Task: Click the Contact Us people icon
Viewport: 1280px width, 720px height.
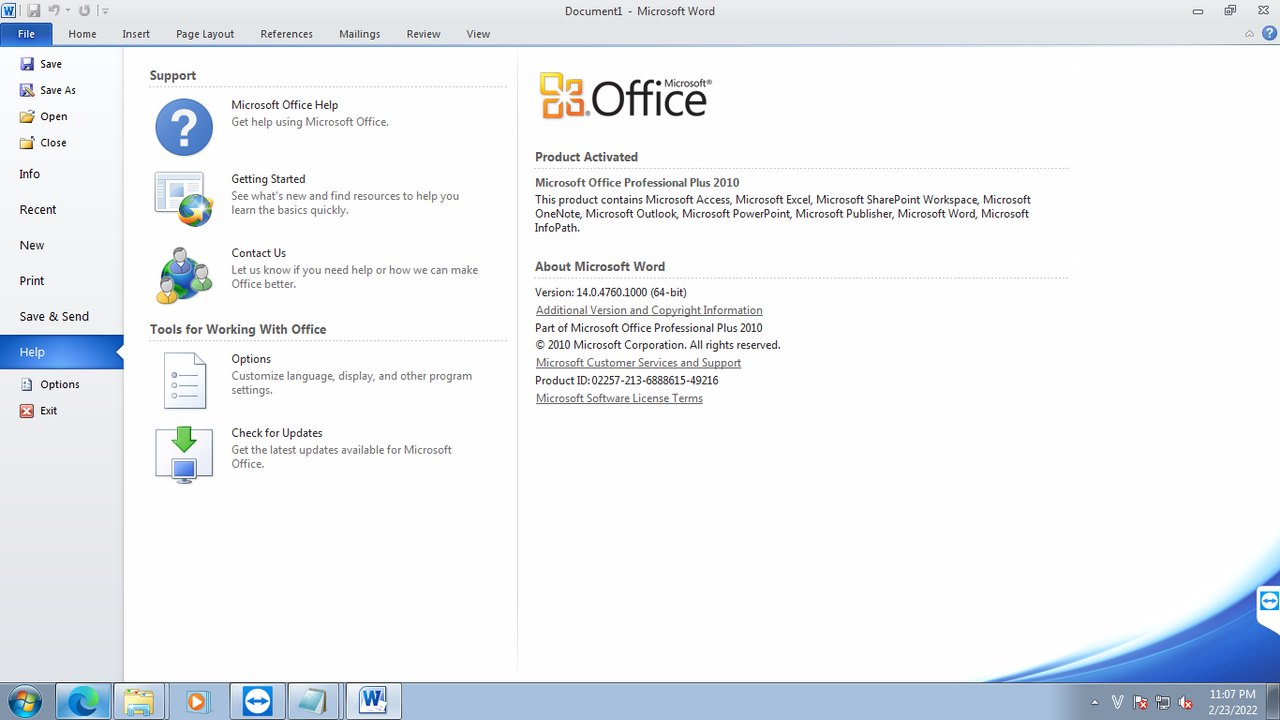Action: (184, 275)
